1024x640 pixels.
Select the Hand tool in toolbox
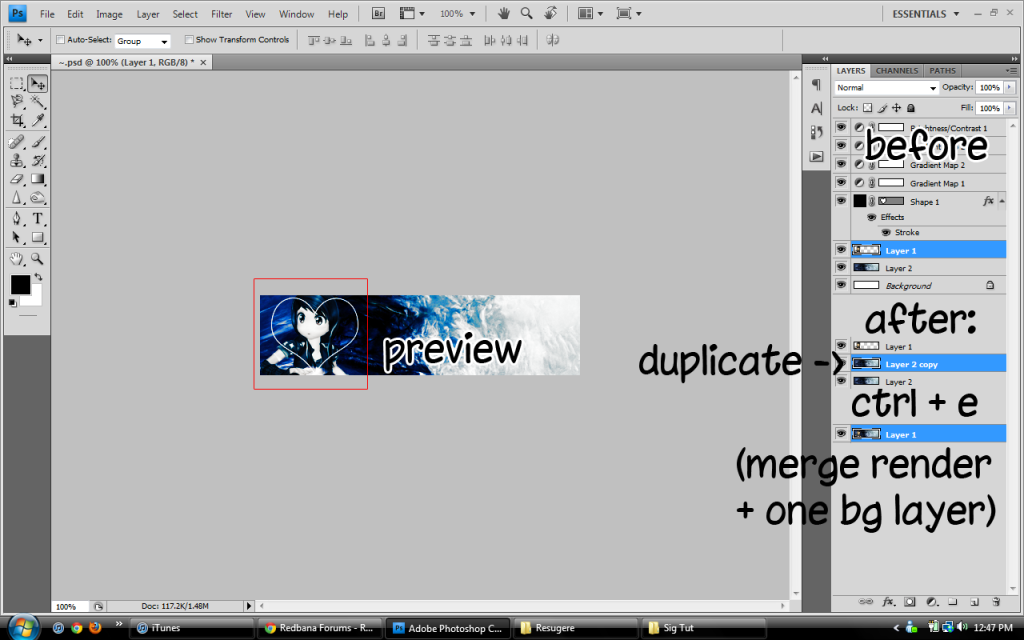17,259
